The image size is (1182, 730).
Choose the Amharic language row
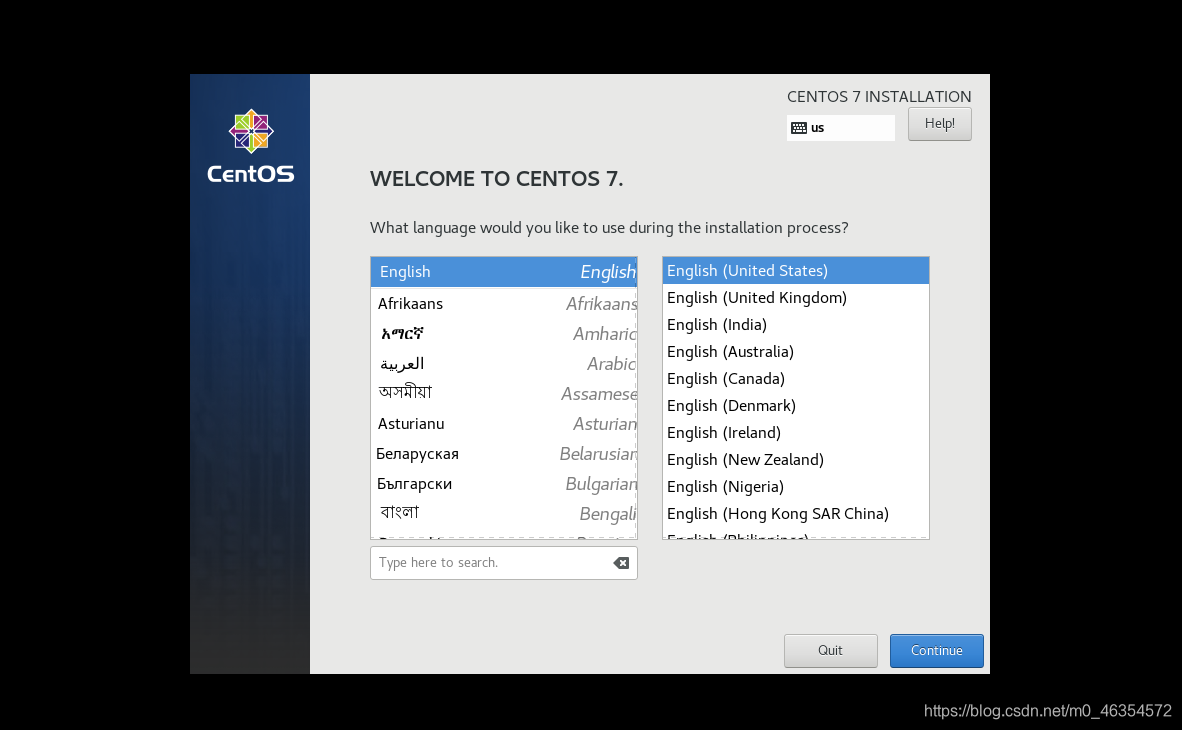[x=504, y=334]
